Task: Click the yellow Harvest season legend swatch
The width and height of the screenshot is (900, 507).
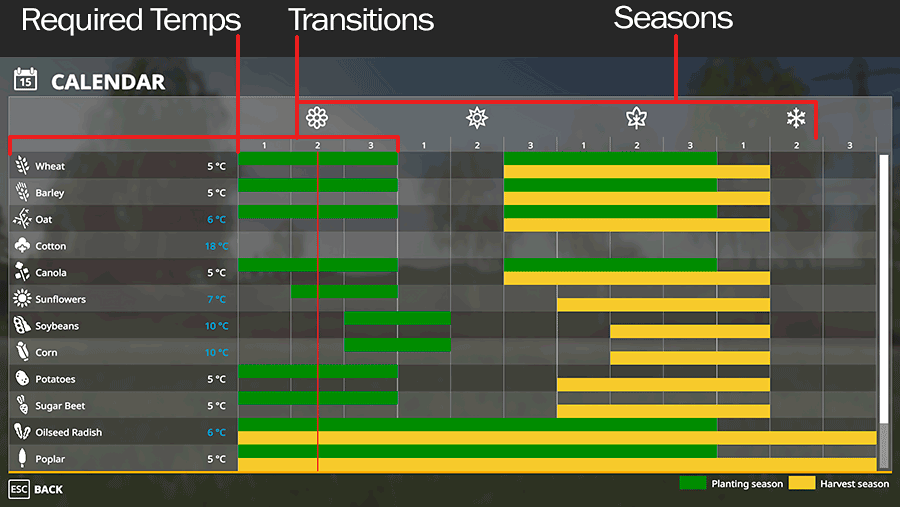Action: pos(802,483)
